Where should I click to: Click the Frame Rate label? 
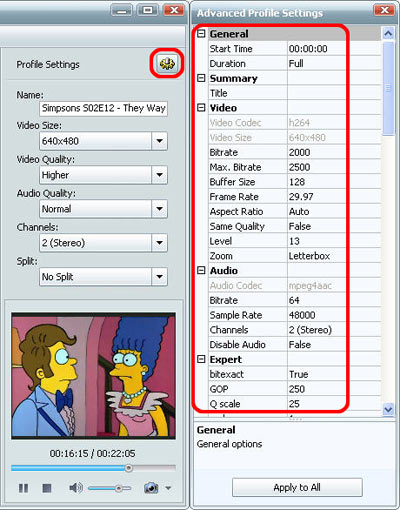[x=234, y=197]
